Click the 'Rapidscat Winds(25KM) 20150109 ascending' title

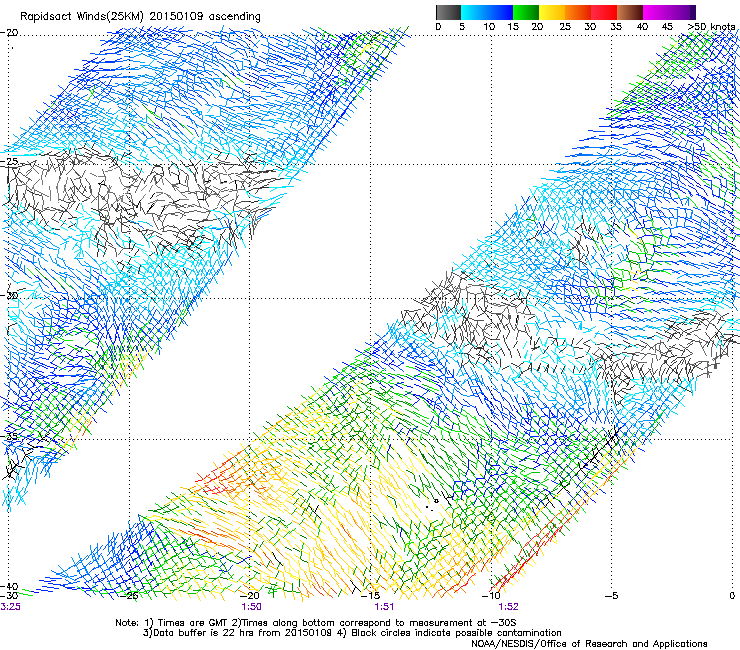pos(140,17)
